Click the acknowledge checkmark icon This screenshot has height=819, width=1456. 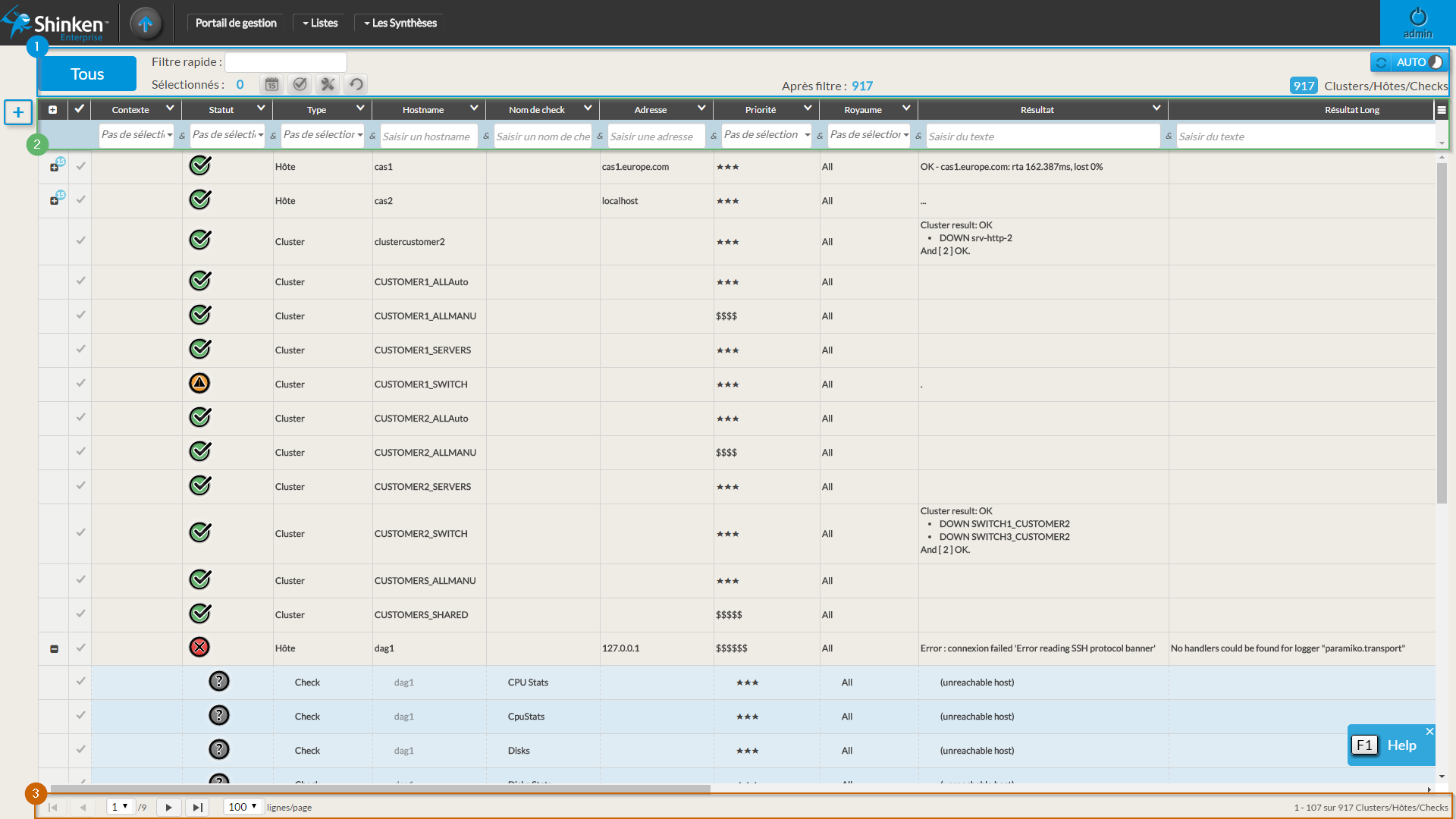click(300, 84)
